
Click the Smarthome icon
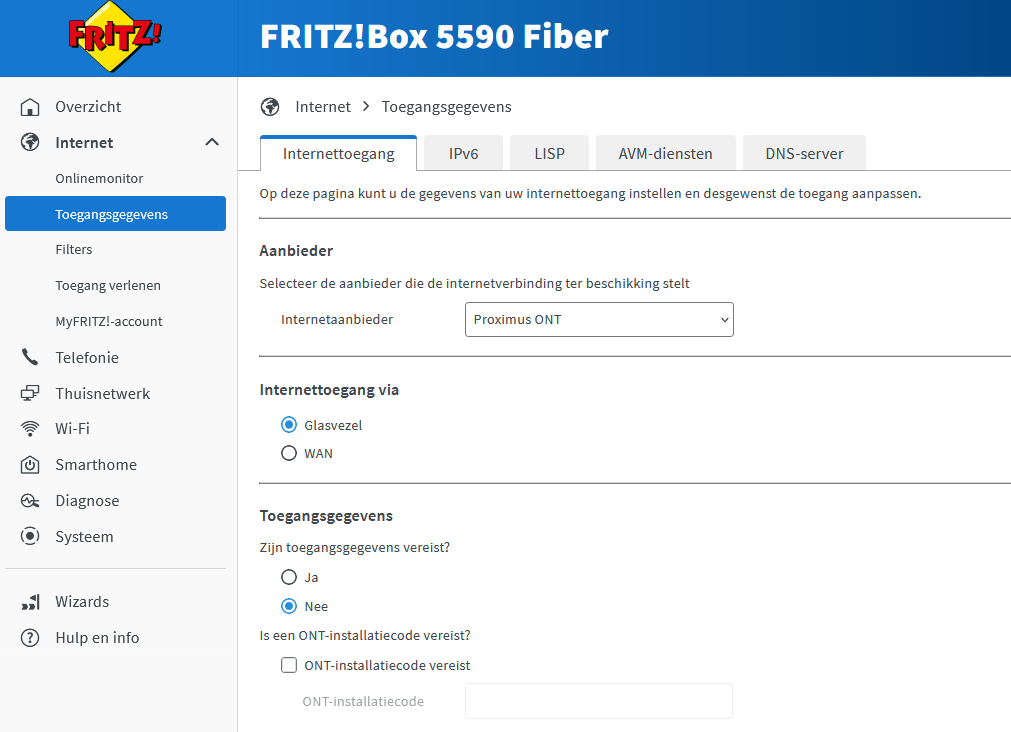(31, 465)
